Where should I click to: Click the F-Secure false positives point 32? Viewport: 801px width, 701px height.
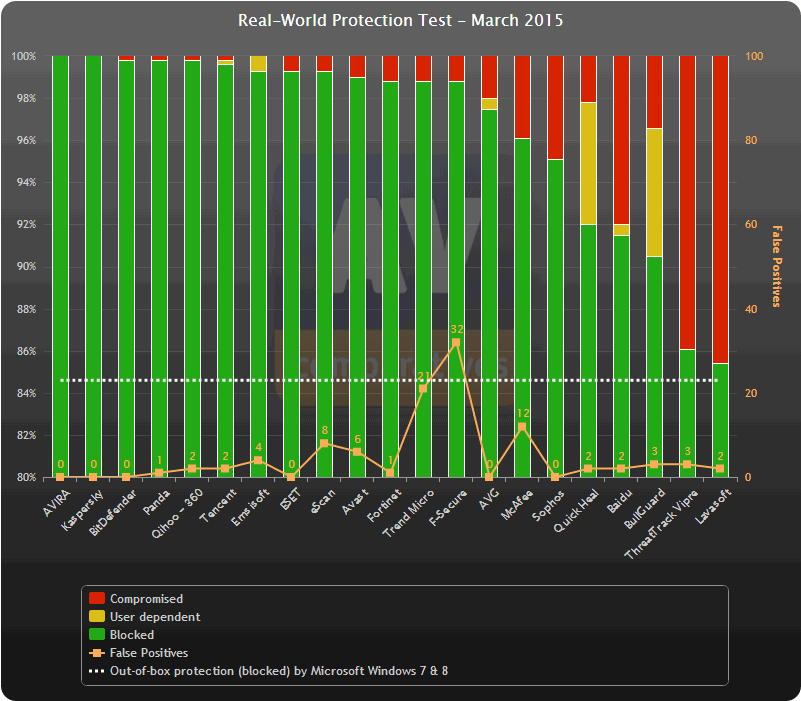click(456, 342)
